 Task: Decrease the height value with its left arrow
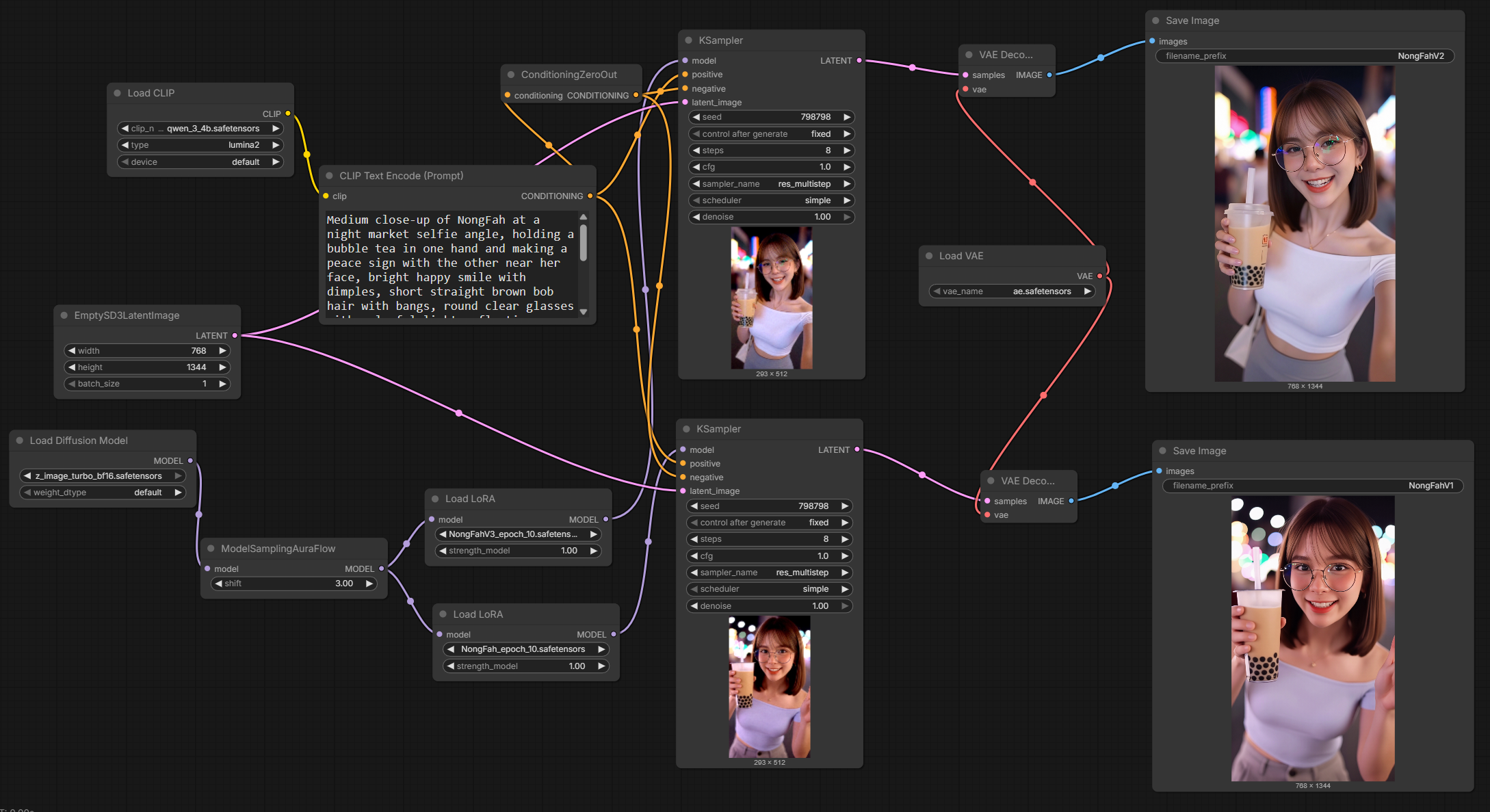point(72,367)
